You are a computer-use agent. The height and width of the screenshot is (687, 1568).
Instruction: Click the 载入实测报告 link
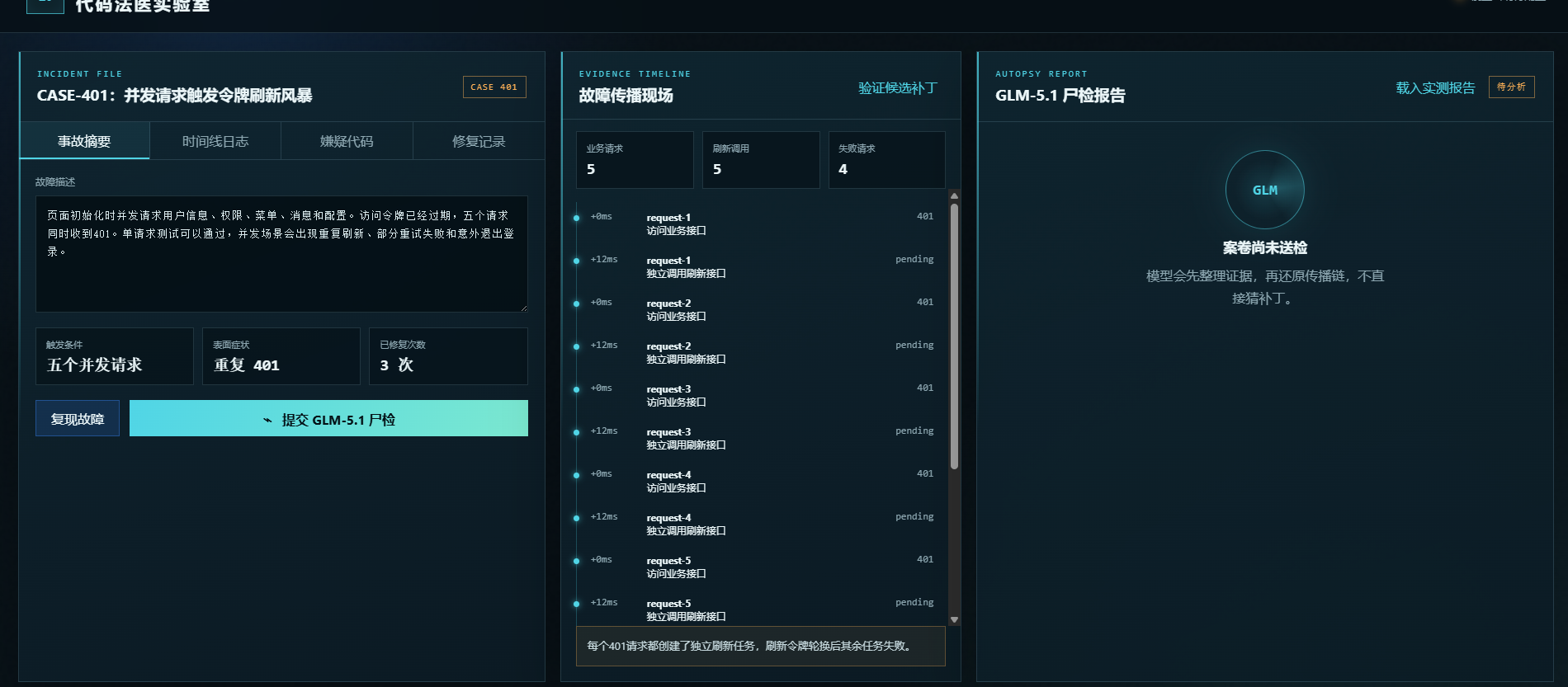pos(1435,87)
